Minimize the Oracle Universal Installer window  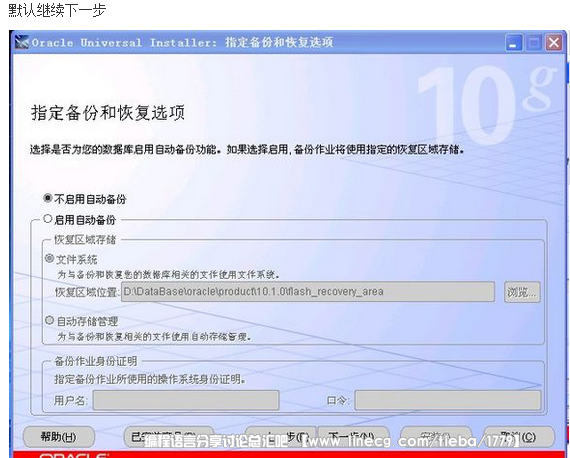pos(514,43)
